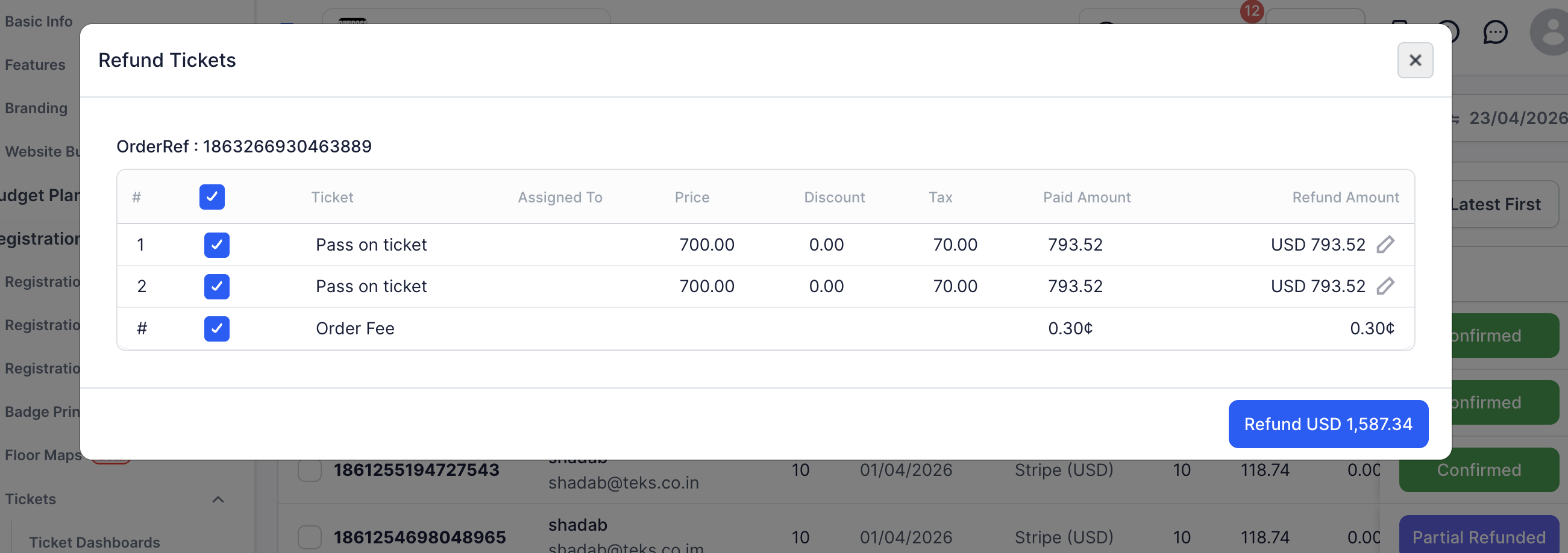The image size is (1568, 553).
Task: Click USD 793.52 refund amount in row 2
Action: tap(1318, 286)
